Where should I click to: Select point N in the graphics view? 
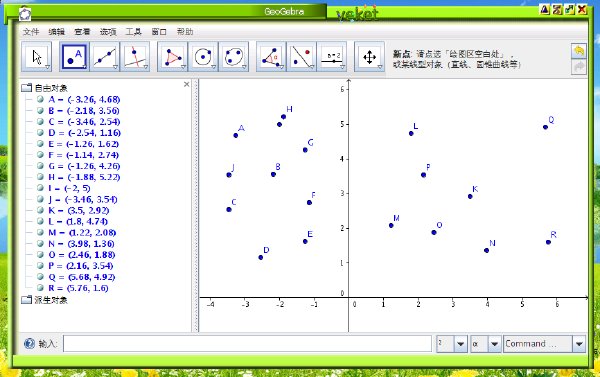coord(486,250)
